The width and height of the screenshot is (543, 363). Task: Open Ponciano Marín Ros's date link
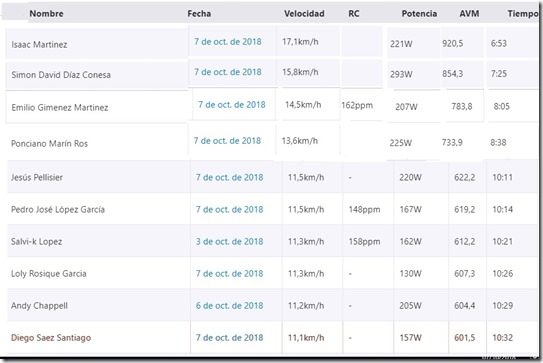(x=227, y=141)
